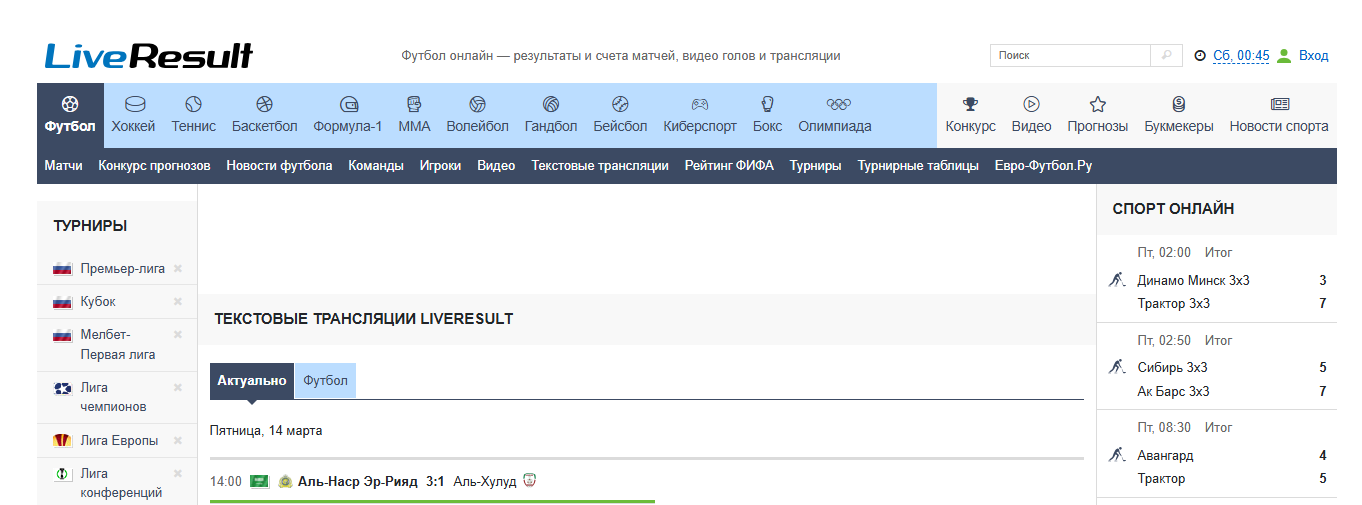This screenshot has height=505, width=1362.
Task: Open the Аль-Наср Эр-Рияд team link
Action: [x=358, y=481]
